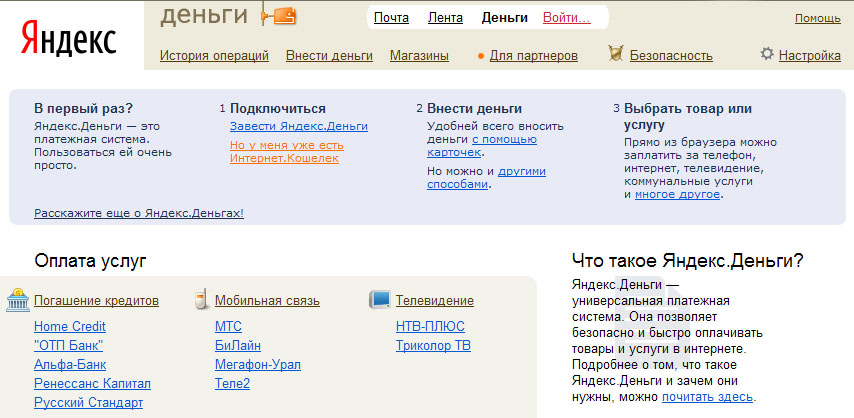This screenshot has height=418, width=854.
Task: Go to Внести деньги in the top menu
Action: 329,56
